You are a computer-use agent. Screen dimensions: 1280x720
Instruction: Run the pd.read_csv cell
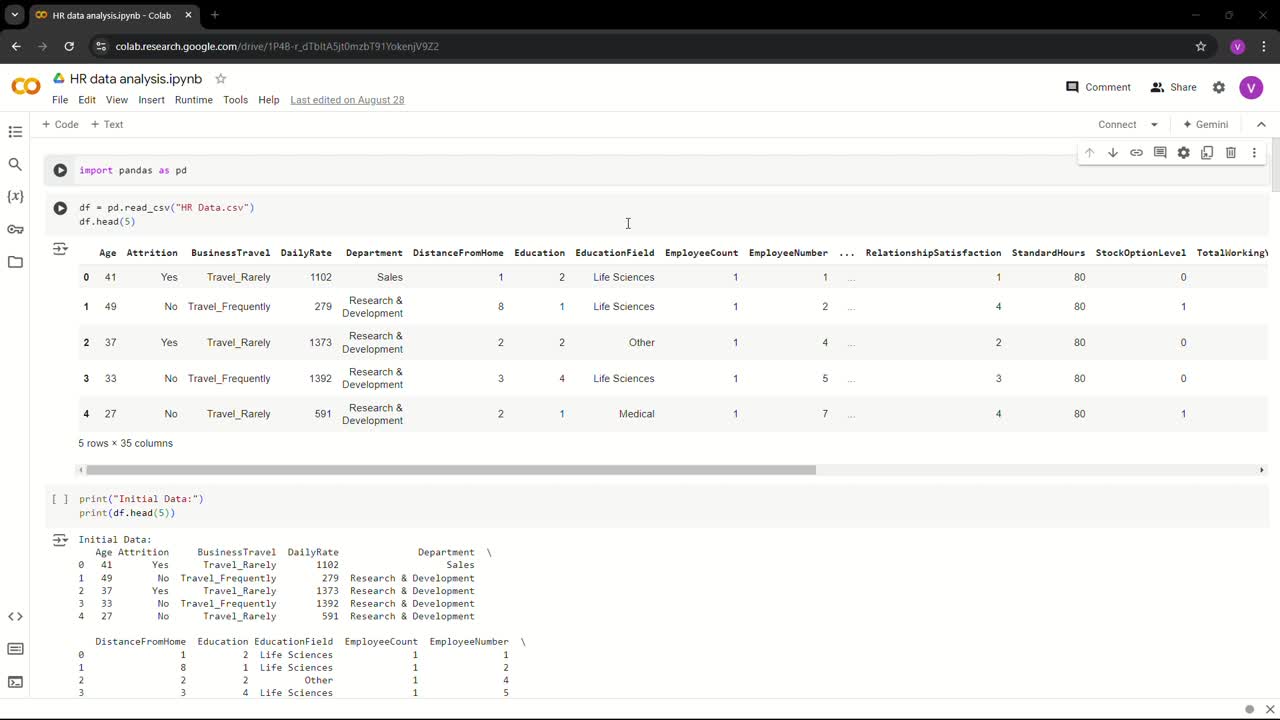click(60, 208)
